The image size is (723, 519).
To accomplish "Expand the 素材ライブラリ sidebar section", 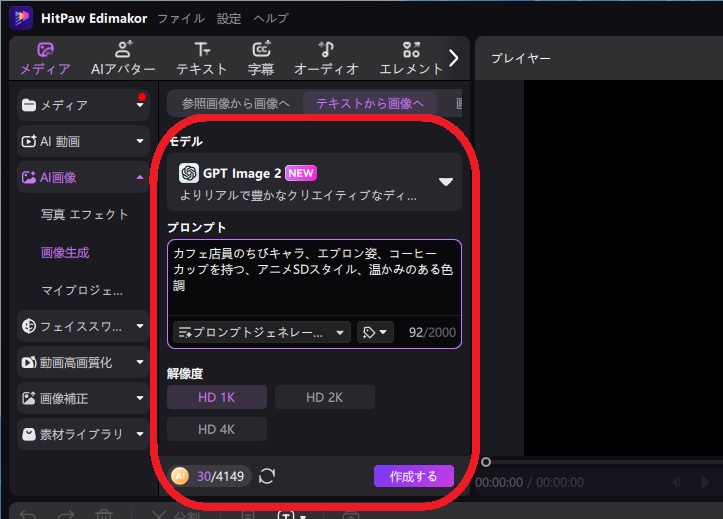I will coord(83,434).
